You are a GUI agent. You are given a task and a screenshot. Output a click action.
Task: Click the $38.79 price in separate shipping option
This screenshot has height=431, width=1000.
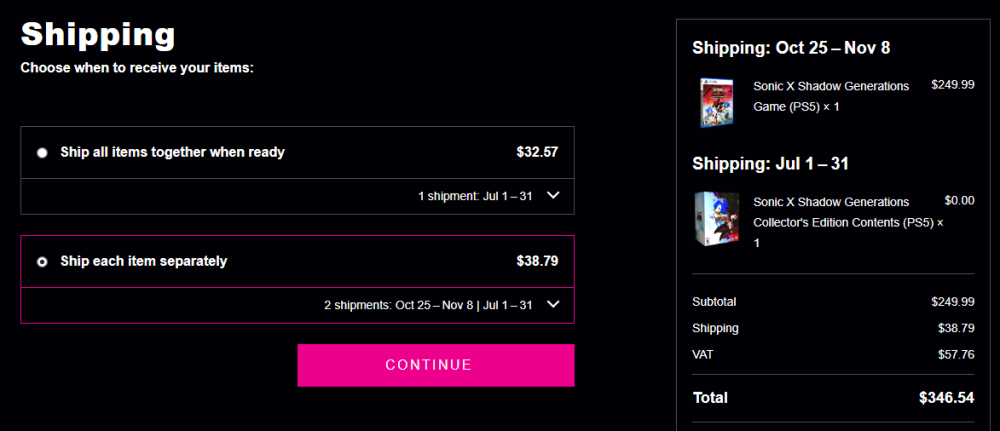coord(537,261)
